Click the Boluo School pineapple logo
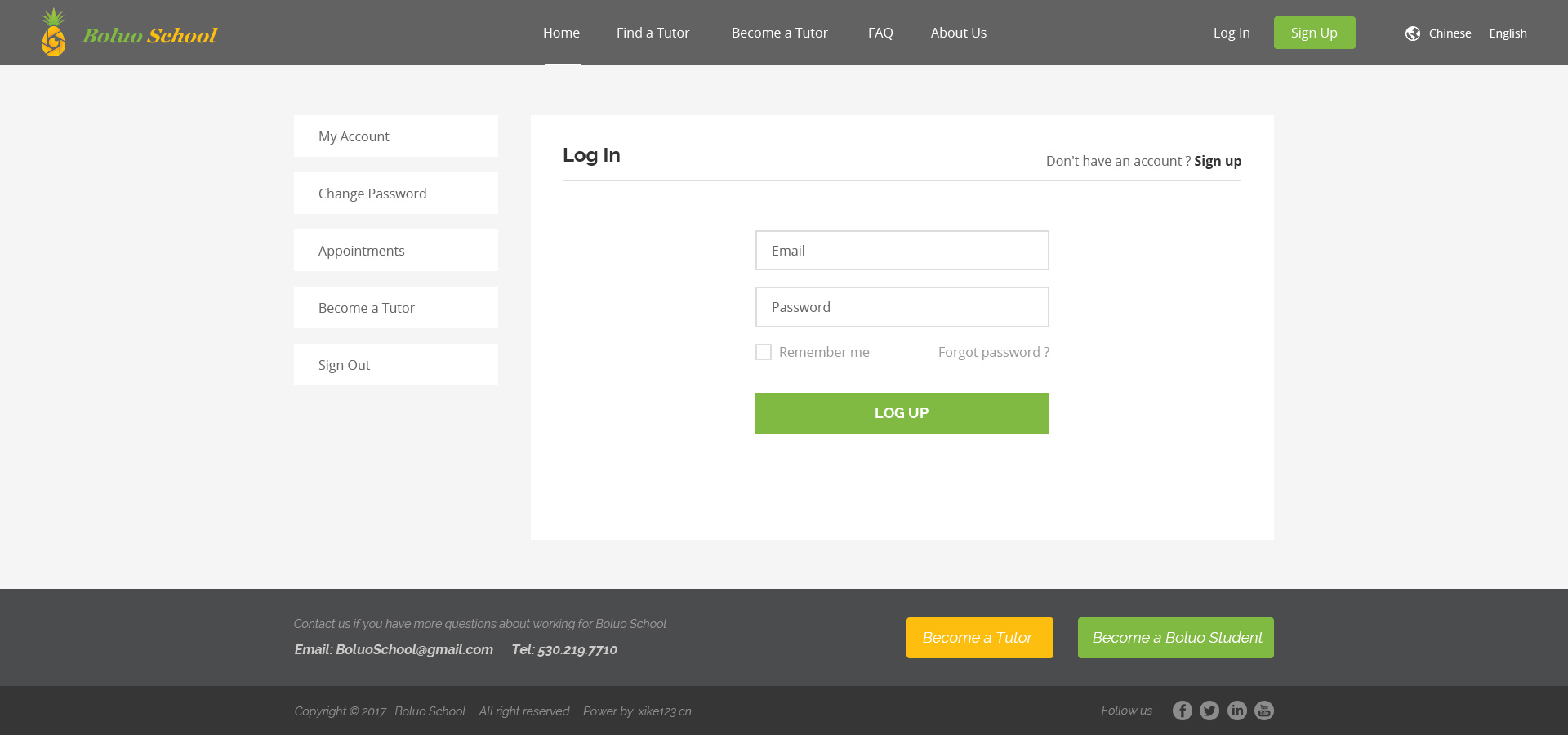This screenshot has height=735, width=1568. coord(54,33)
